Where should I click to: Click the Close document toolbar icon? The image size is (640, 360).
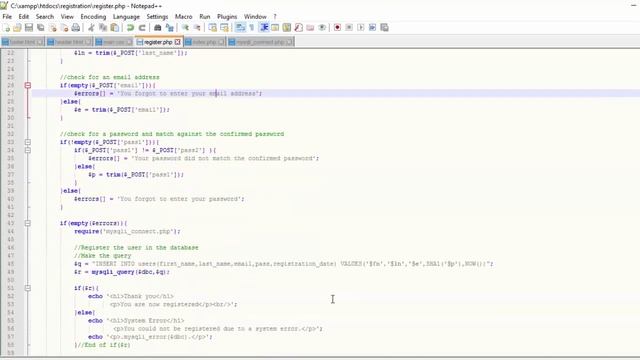click(53, 28)
